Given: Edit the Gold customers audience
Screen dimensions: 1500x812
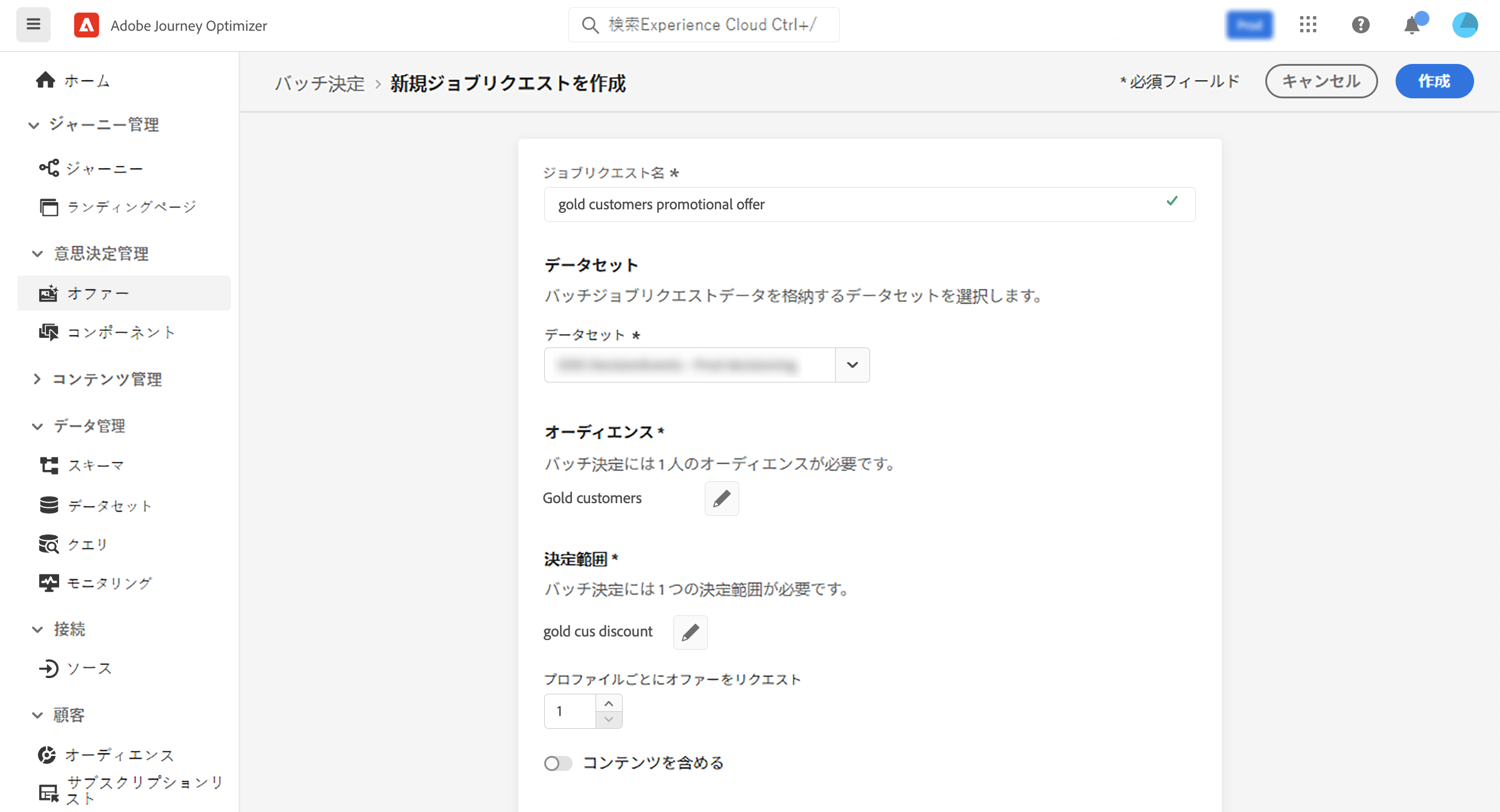Looking at the screenshot, I should pyautogui.click(x=722, y=498).
